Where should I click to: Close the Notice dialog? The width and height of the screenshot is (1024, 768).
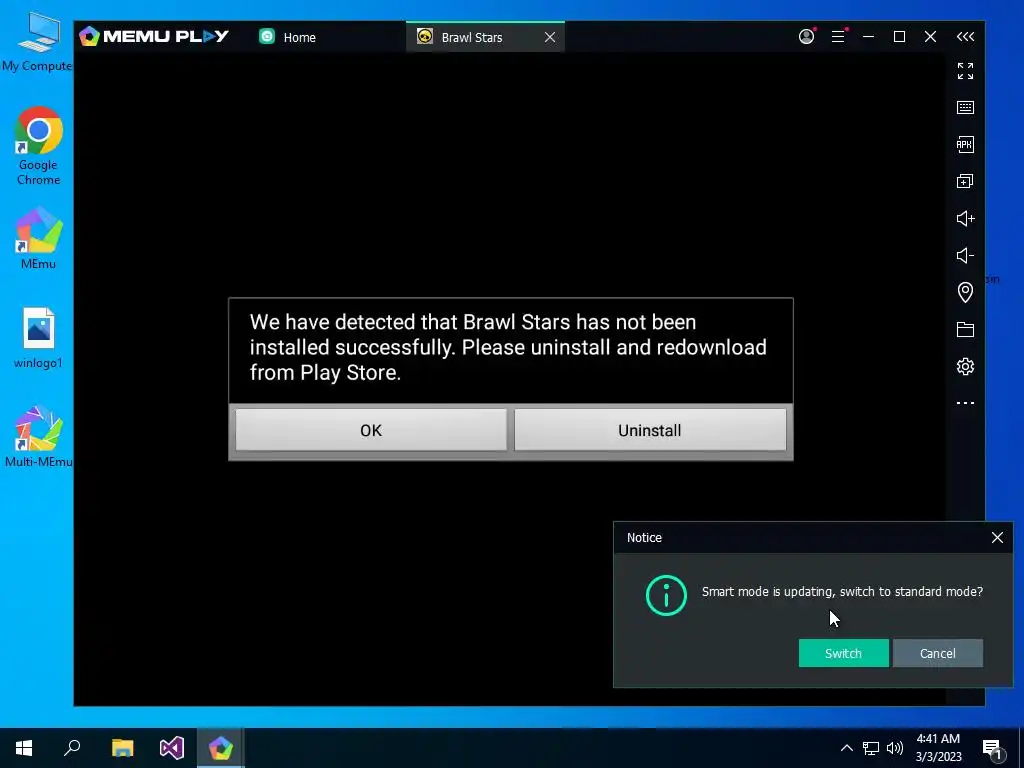click(x=997, y=537)
